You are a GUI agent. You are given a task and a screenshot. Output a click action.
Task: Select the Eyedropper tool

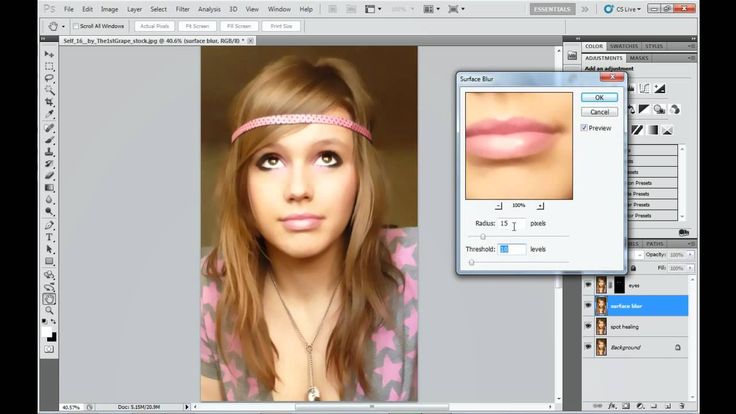coord(49,115)
